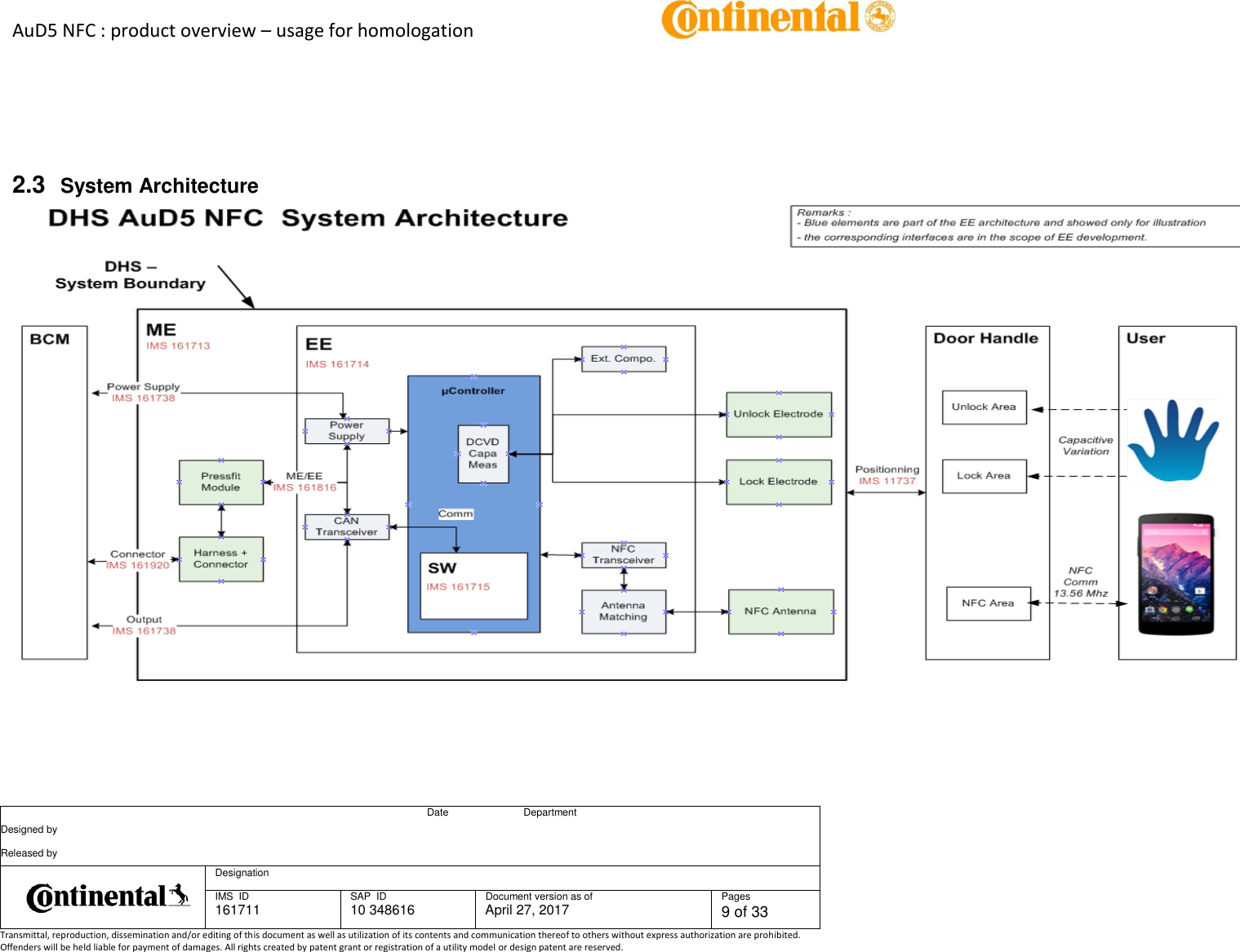
Task: Click IMS 161816 near ME/EE
Action: (x=304, y=488)
